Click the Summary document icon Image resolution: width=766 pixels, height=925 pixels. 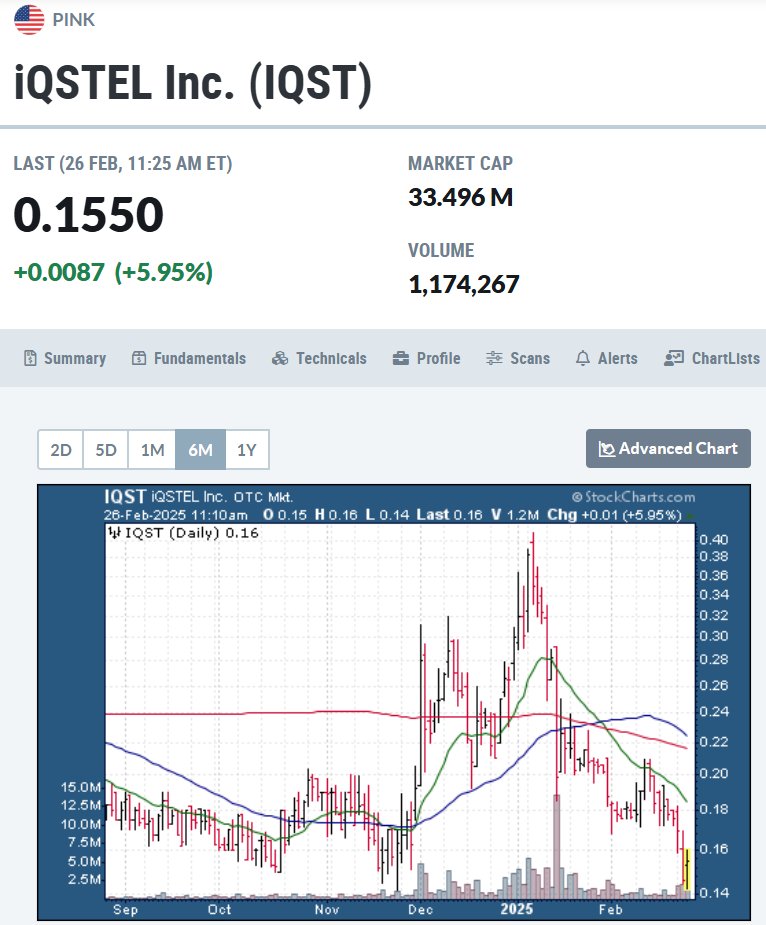[x=30, y=358]
